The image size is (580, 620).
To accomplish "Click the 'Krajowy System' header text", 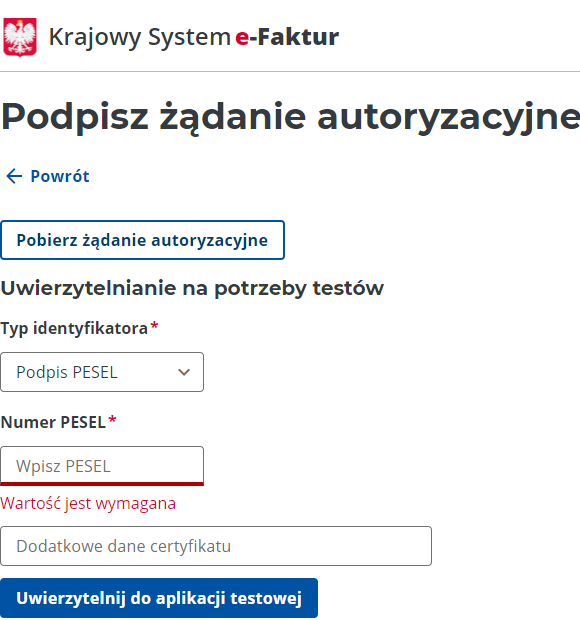I will (x=140, y=38).
